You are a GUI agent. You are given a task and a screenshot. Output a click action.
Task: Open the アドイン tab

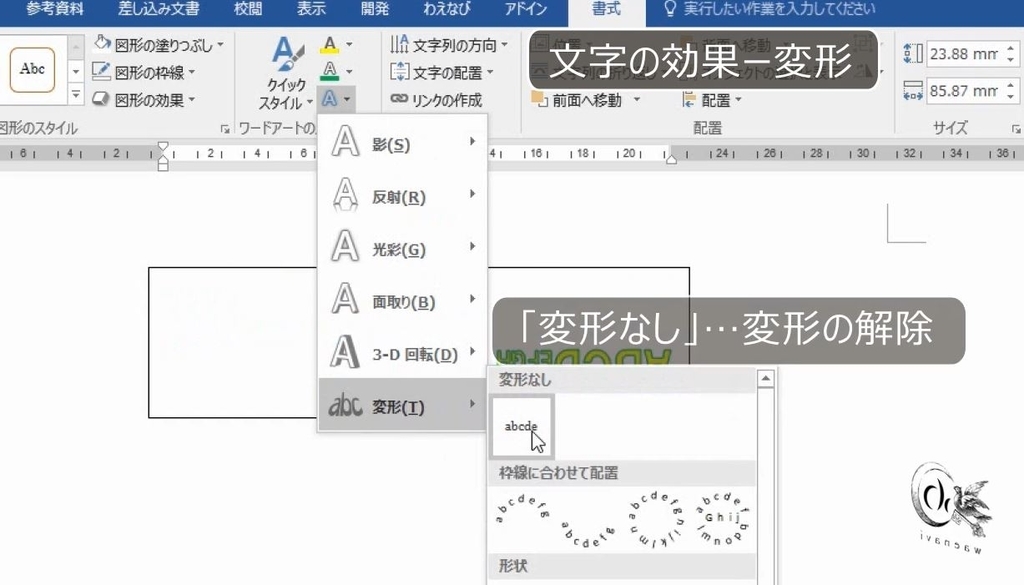coord(526,9)
